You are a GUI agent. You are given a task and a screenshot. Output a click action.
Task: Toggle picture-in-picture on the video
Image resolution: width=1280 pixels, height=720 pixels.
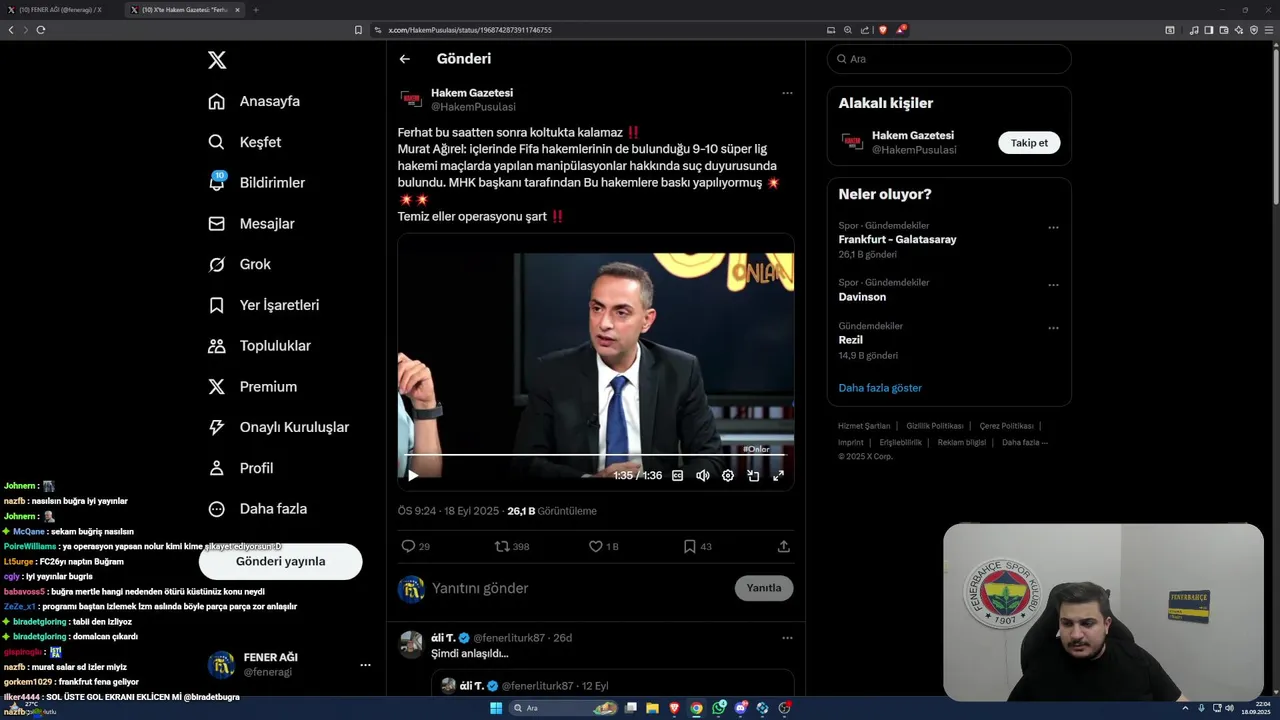[753, 476]
